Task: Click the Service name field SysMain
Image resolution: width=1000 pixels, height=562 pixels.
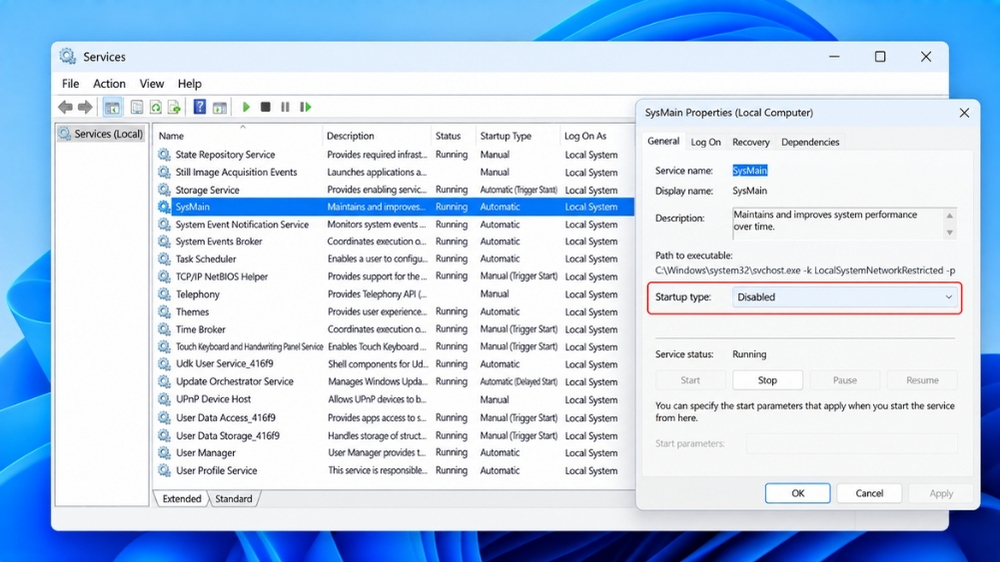Action: click(750, 170)
